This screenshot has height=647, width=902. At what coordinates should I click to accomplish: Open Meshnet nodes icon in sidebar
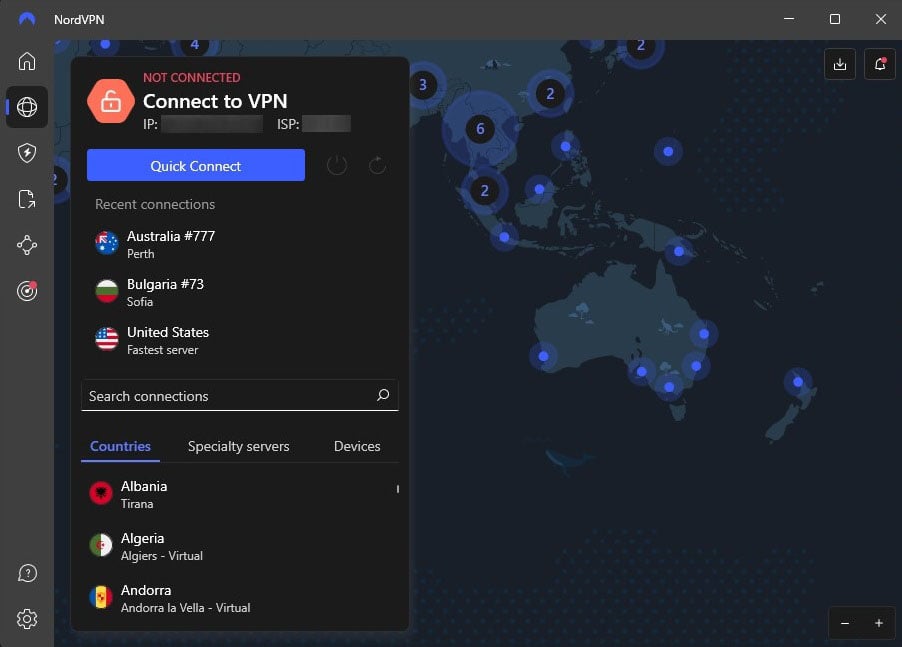[x=27, y=245]
